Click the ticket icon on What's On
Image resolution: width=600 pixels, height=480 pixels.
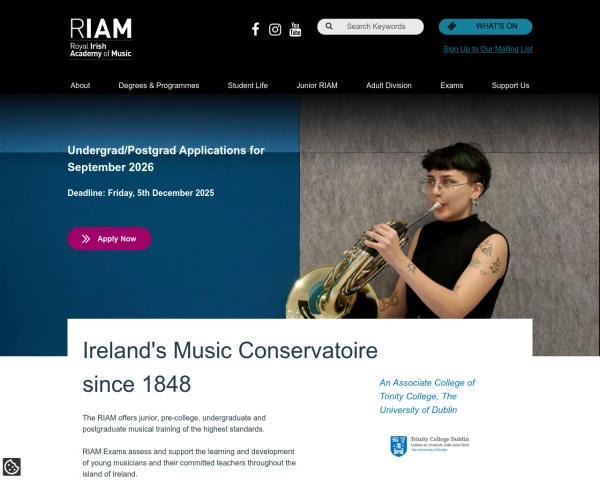[452, 26]
